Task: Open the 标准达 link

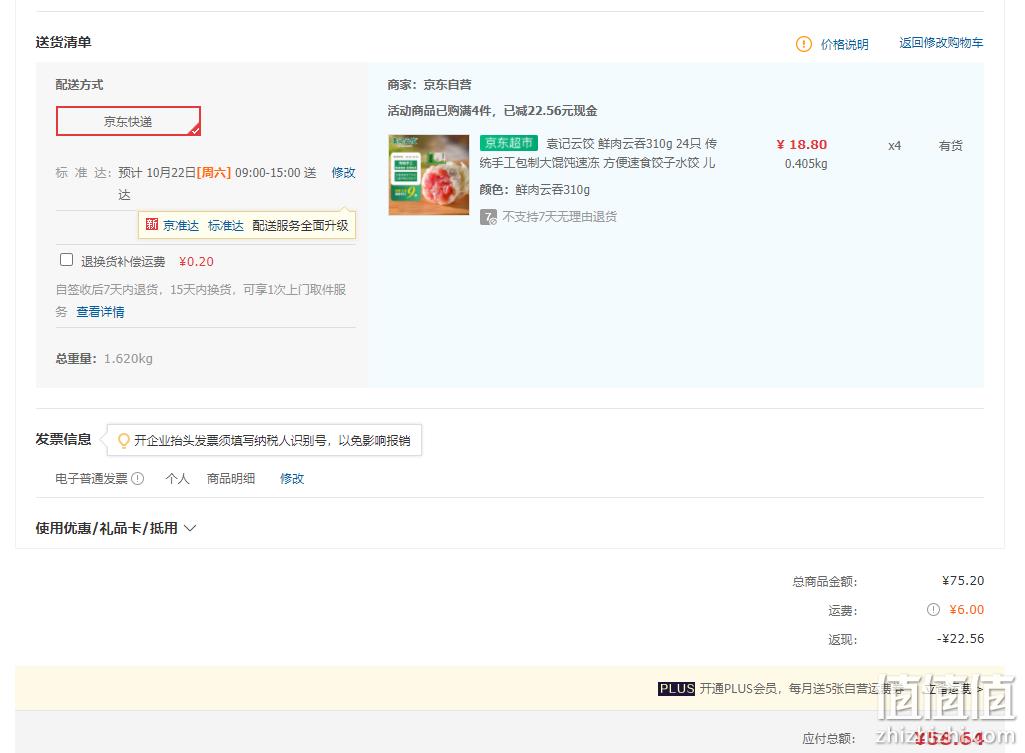Action: pos(226,226)
